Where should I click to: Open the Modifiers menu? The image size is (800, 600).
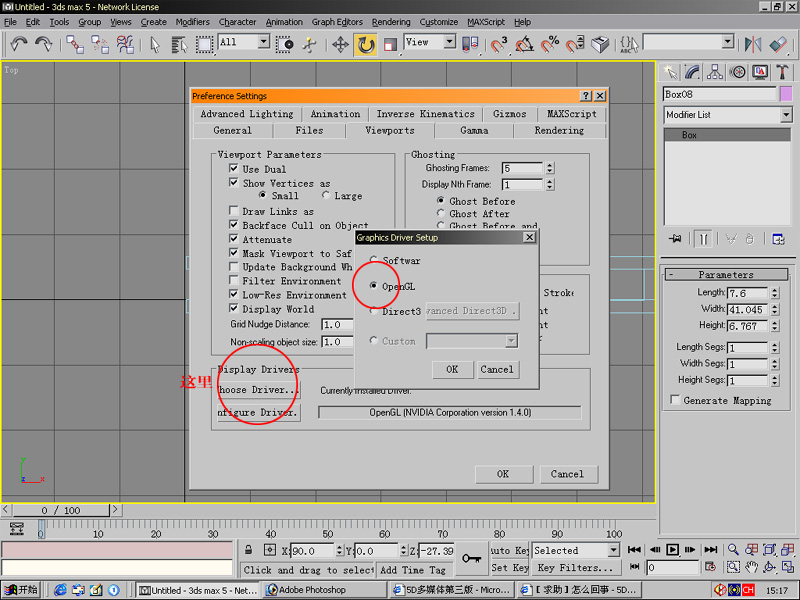click(x=192, y=22)
